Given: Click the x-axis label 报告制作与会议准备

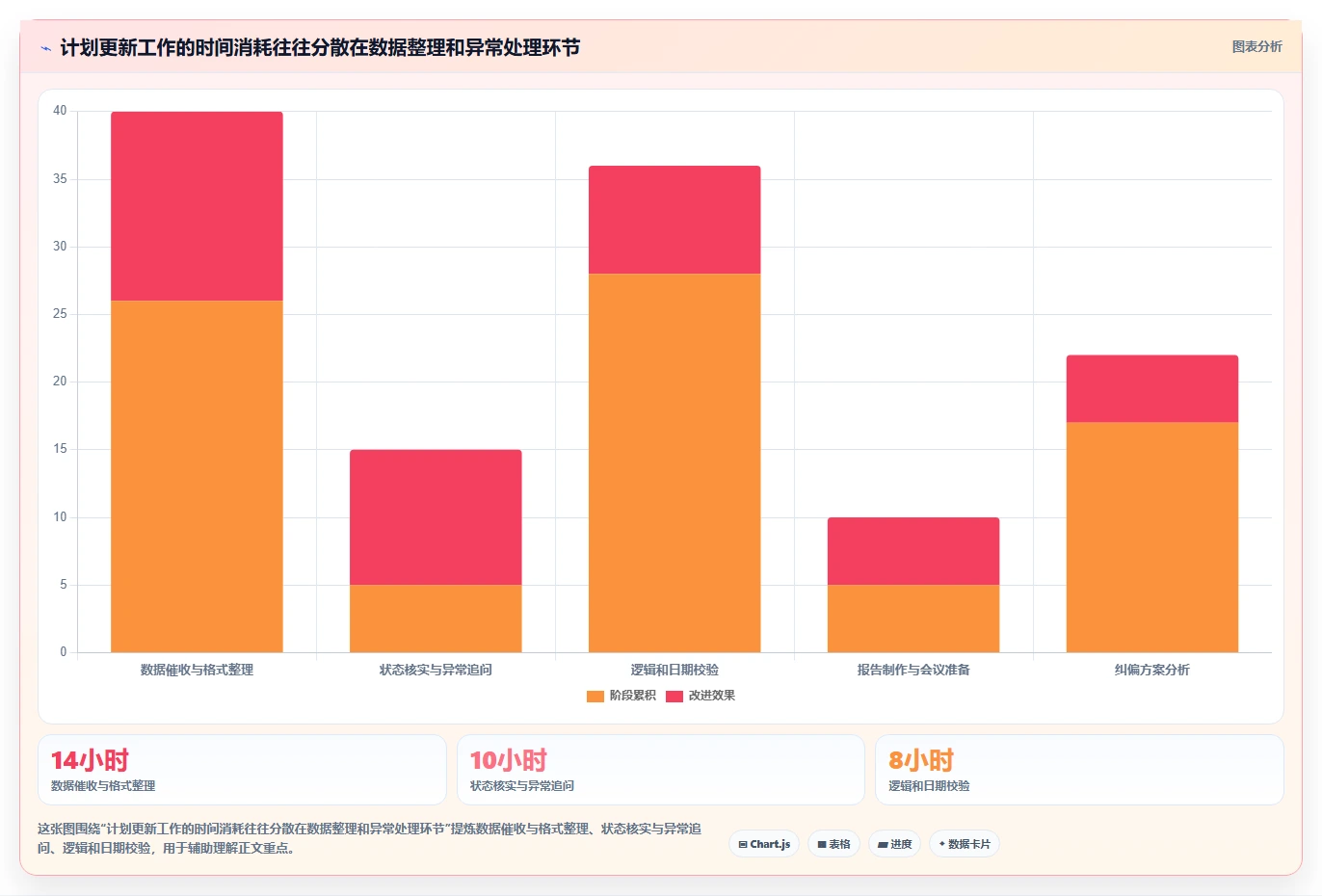Looking at the screenshot, I should click(913, 670).
